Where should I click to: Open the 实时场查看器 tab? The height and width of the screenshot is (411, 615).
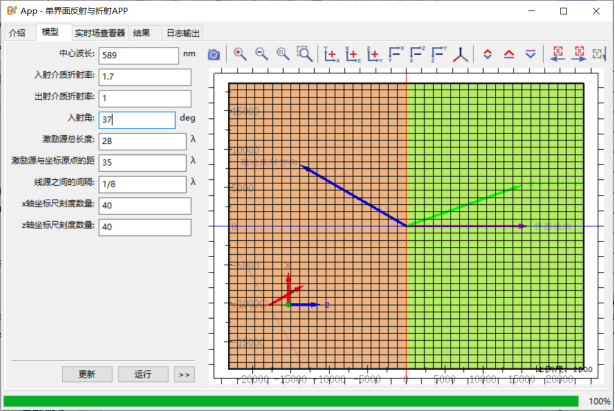(100, 33)
